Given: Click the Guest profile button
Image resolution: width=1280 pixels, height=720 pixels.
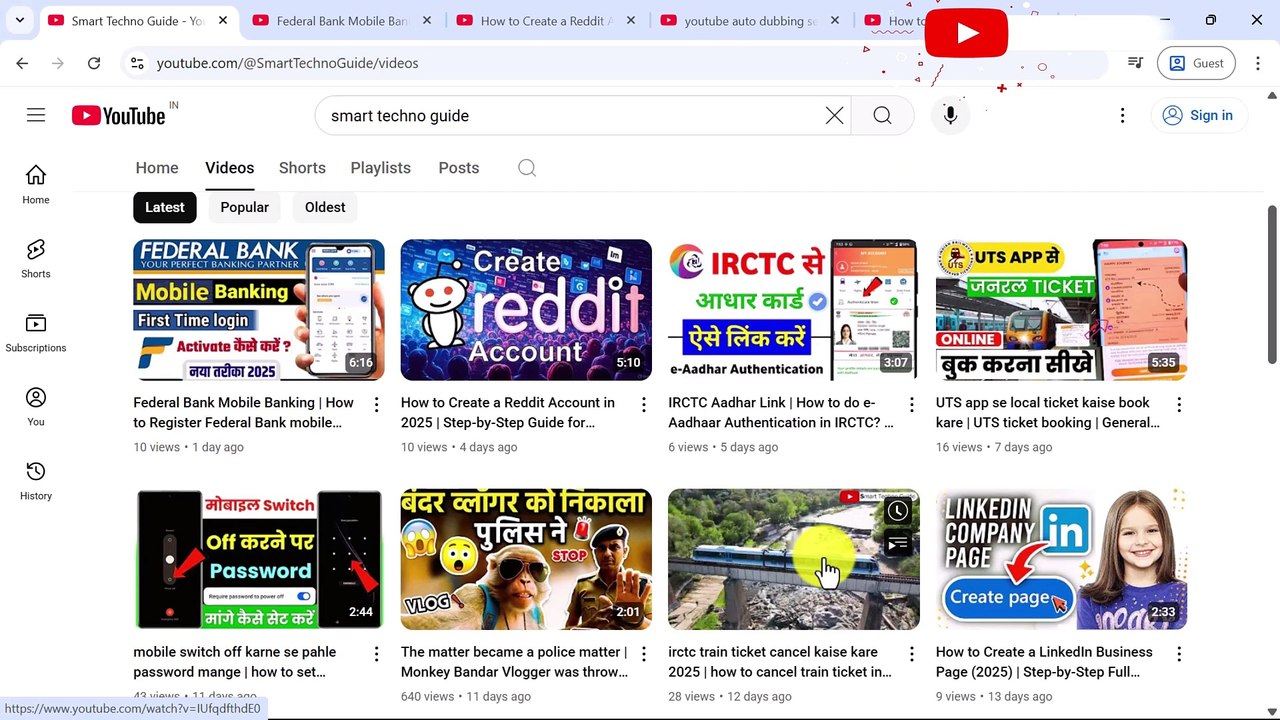Looking at the screenshot, I should click(1196, 63).
